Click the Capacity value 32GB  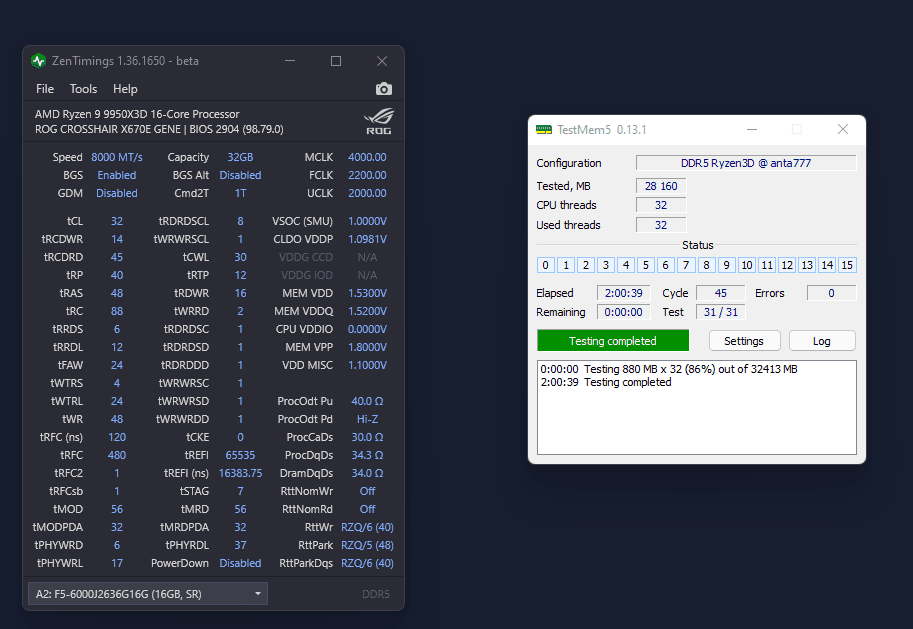(240, 157)
